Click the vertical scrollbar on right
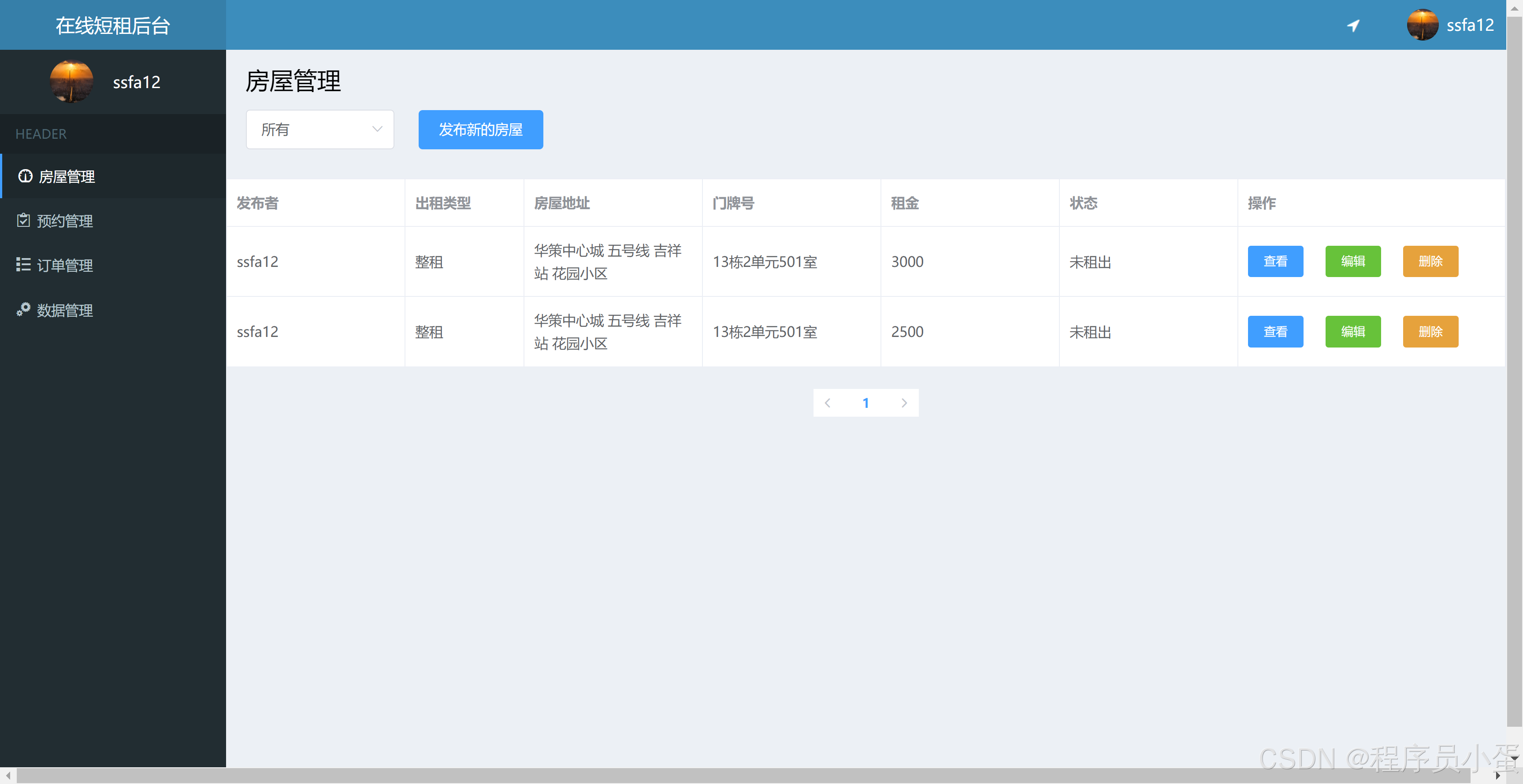The width and height of the screenshot is (1523, 784). coord(1514,372)
